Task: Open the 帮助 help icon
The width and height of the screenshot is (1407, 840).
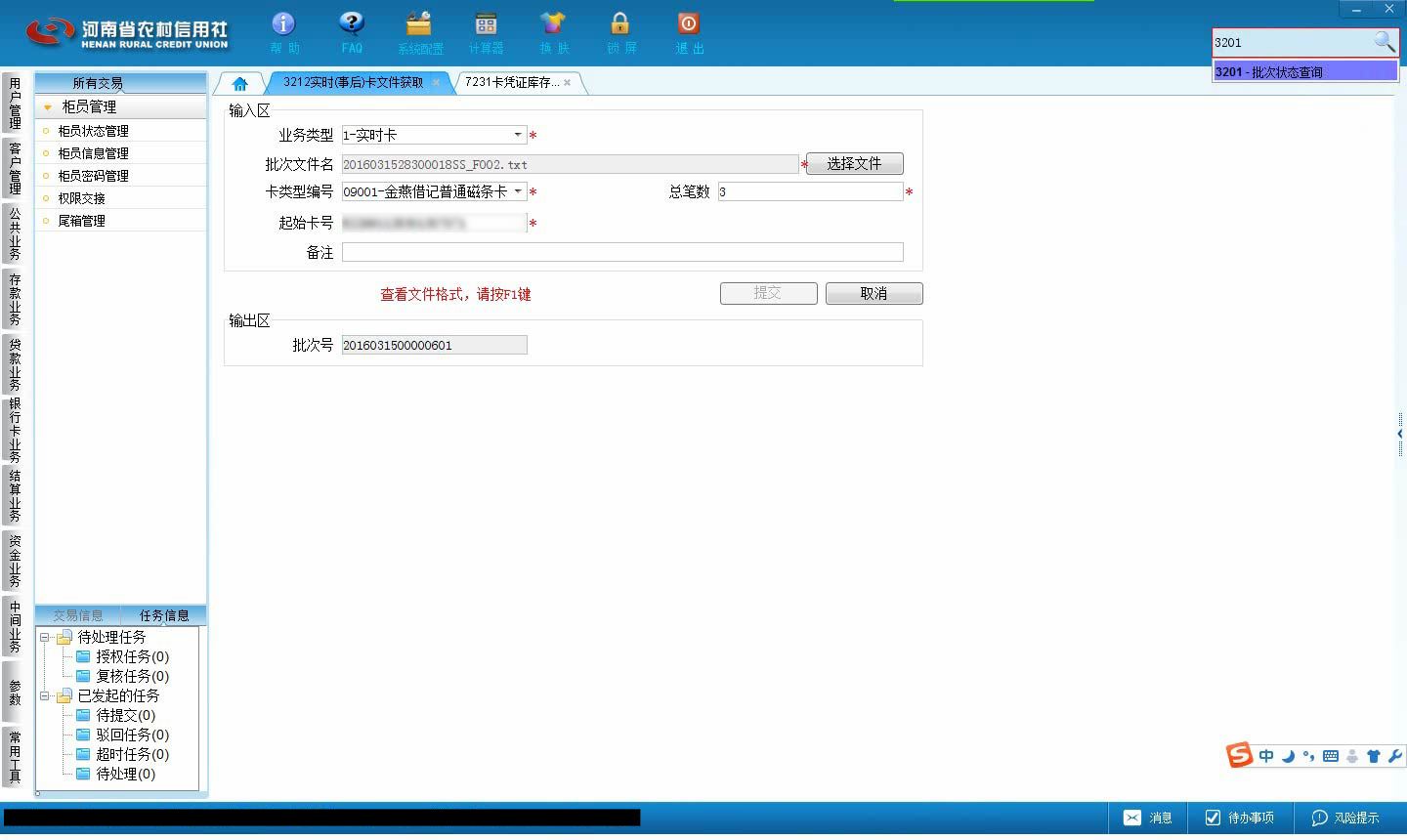Action: (283, 32)
